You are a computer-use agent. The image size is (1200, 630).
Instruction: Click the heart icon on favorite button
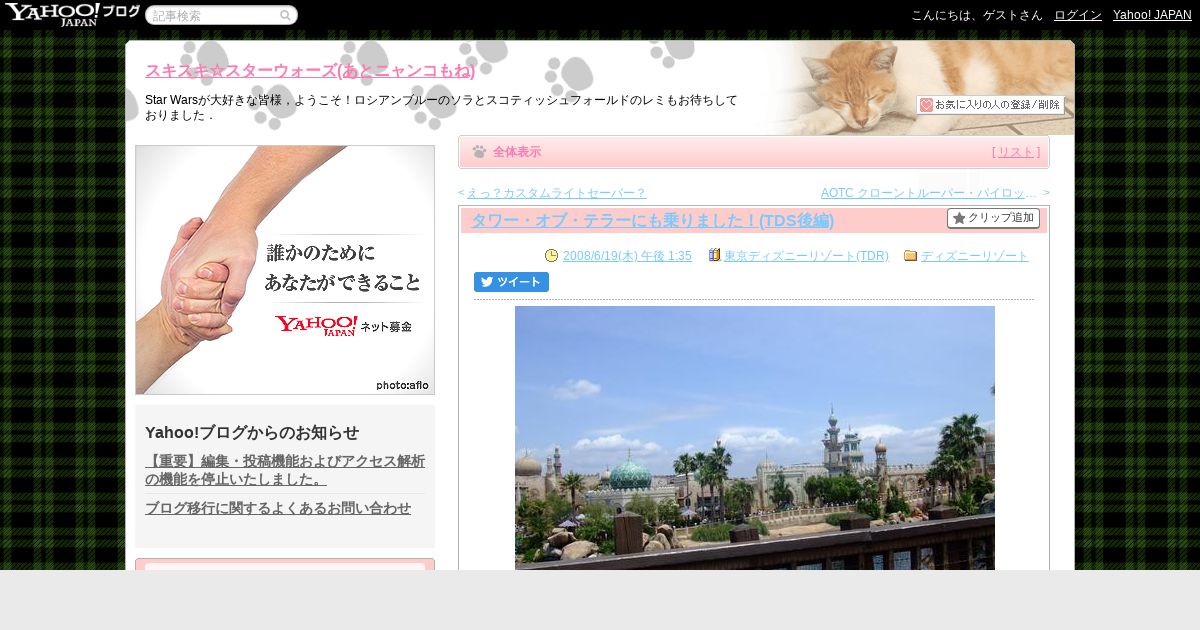pos(926,105)
